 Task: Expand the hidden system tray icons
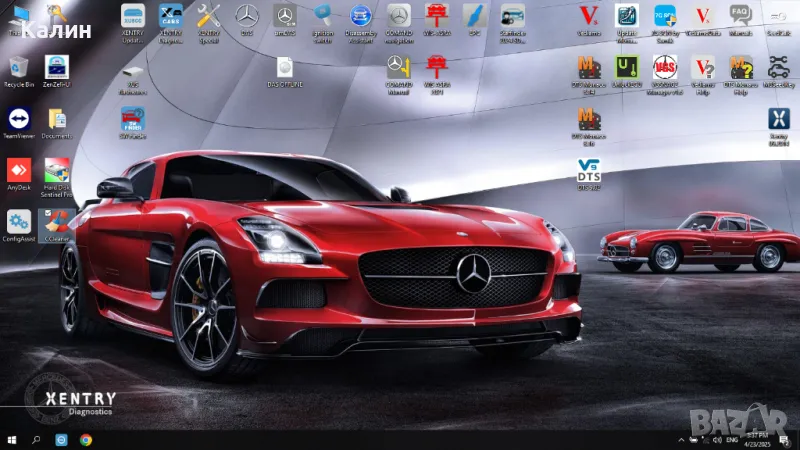tap(682, 439)
